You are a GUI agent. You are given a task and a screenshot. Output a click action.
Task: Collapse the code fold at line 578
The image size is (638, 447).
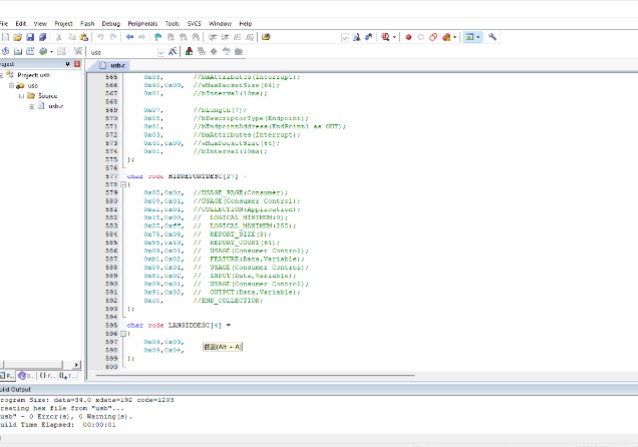123,185
